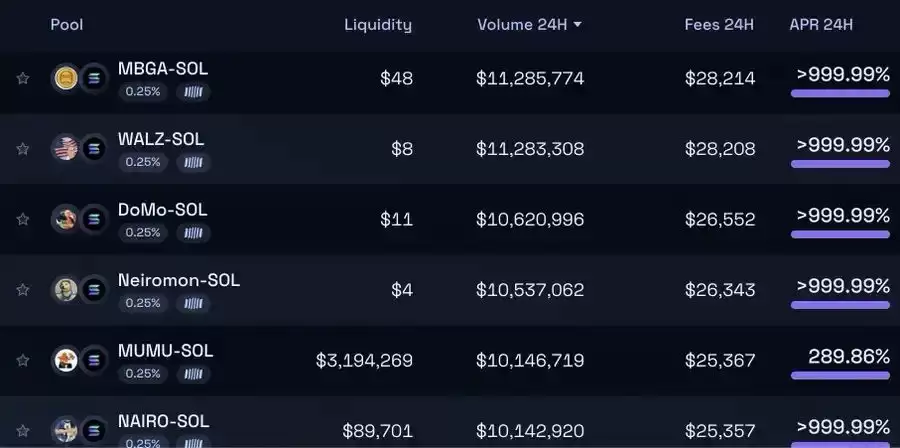Click the Neiromon token icon
Screen dimensions: 900x448
[65, 290]
